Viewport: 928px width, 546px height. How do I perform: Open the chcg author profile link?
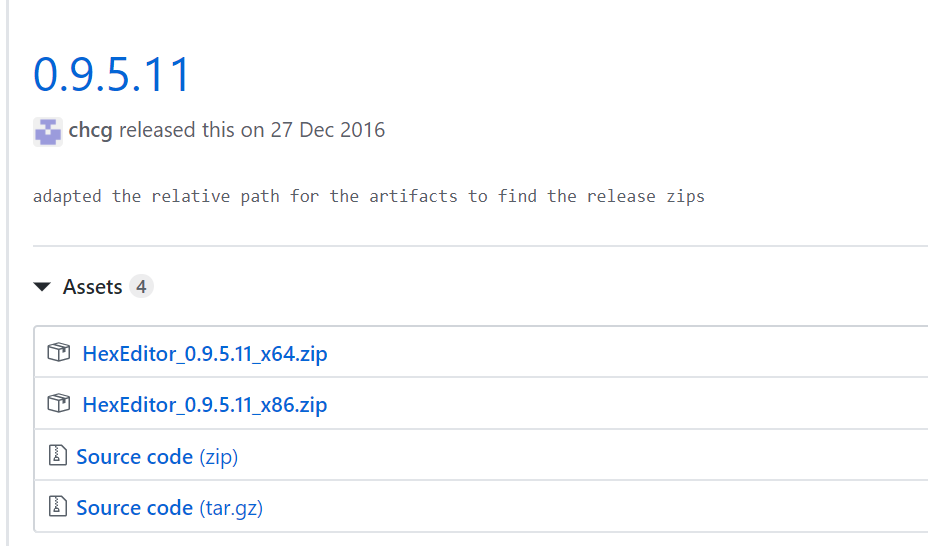coord(90,130)
